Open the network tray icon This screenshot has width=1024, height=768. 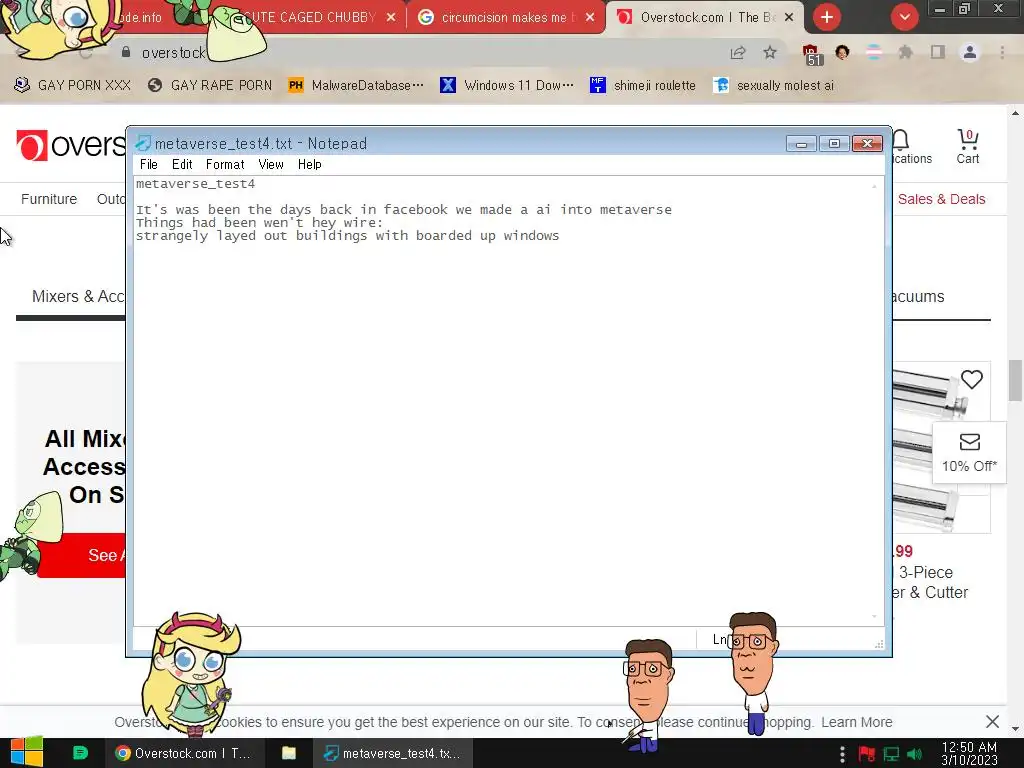coord(891,754)
